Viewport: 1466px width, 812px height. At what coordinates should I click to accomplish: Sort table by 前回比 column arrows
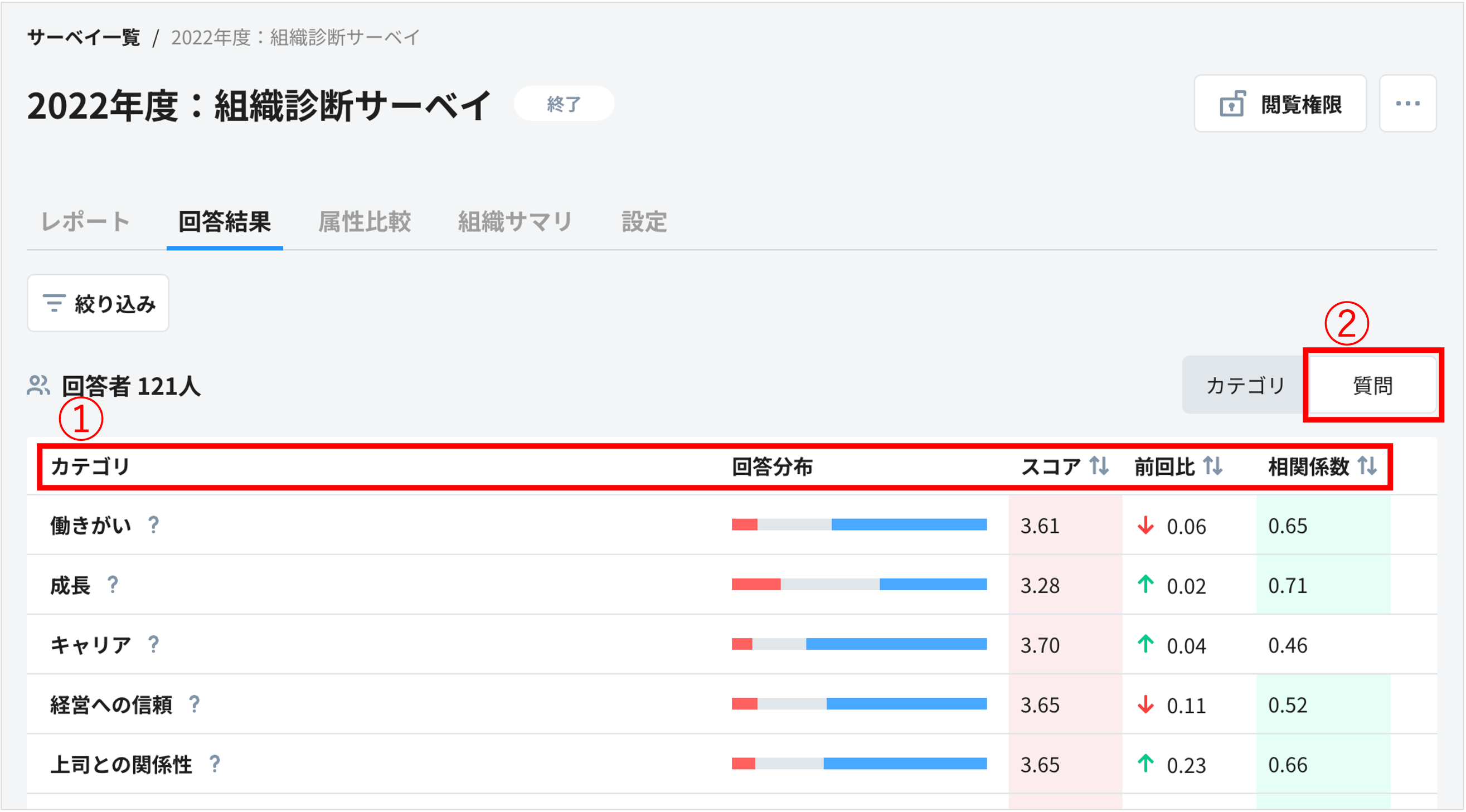(1212, 466)
